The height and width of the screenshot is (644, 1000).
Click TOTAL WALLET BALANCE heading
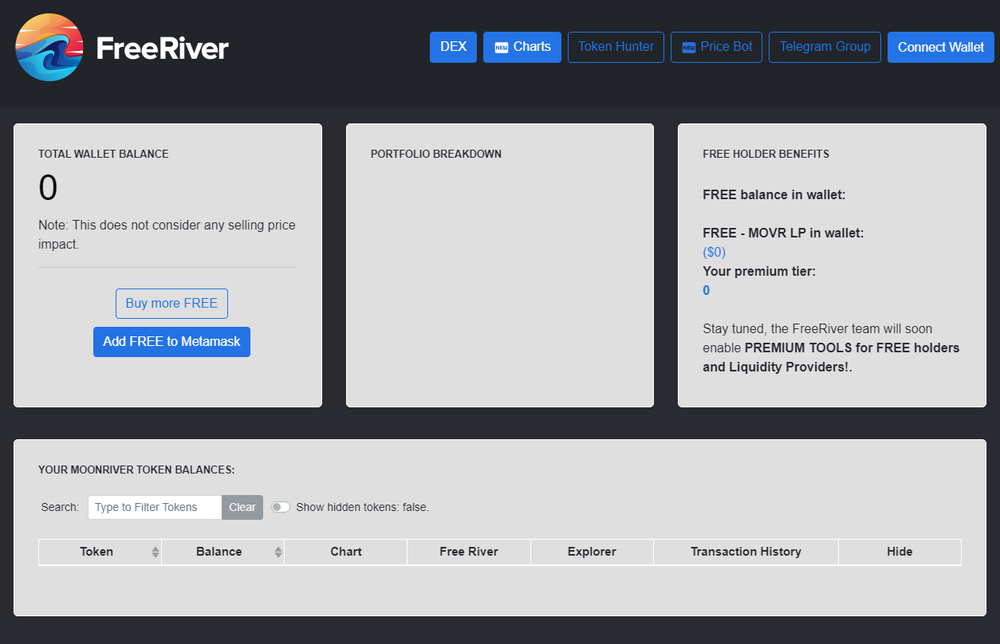click(103, 154)
